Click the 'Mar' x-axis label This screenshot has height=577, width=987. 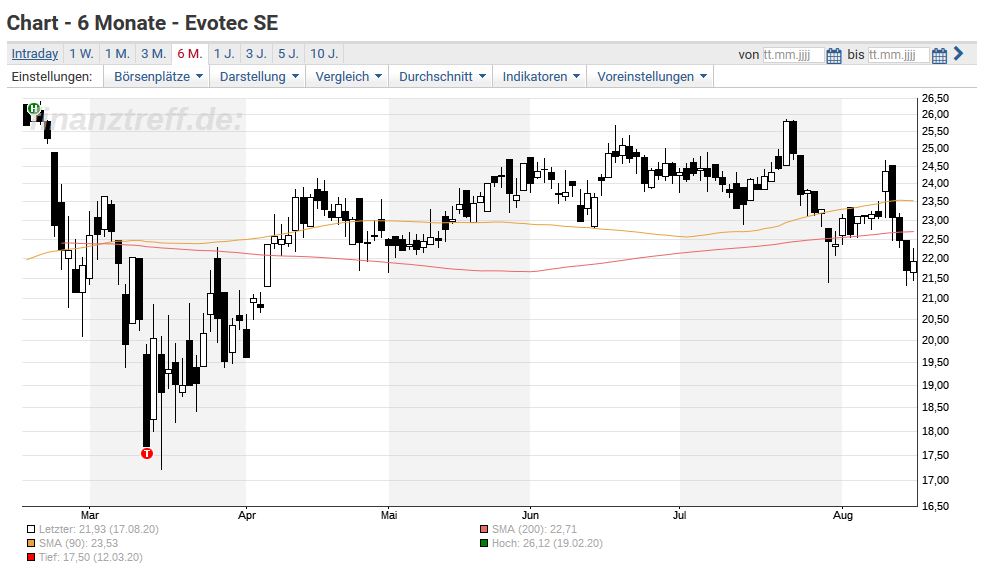[90, 515]
